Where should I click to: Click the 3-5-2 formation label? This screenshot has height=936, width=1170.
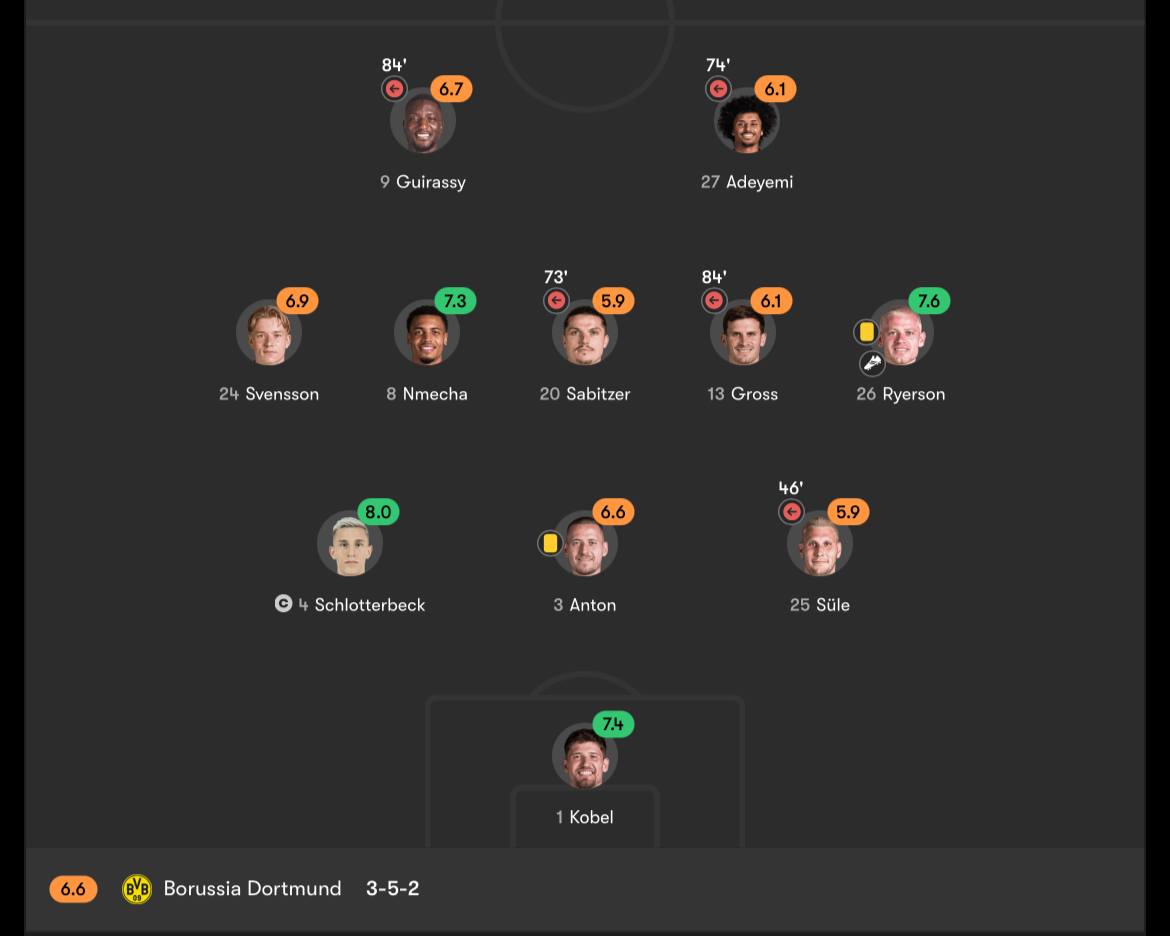392,889
